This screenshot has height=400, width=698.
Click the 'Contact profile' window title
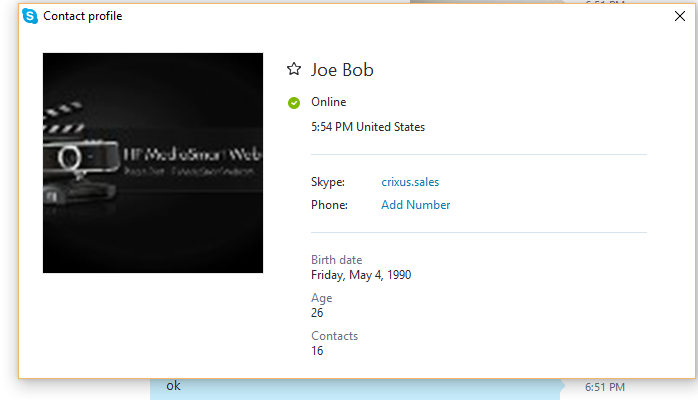click(82, 16)
